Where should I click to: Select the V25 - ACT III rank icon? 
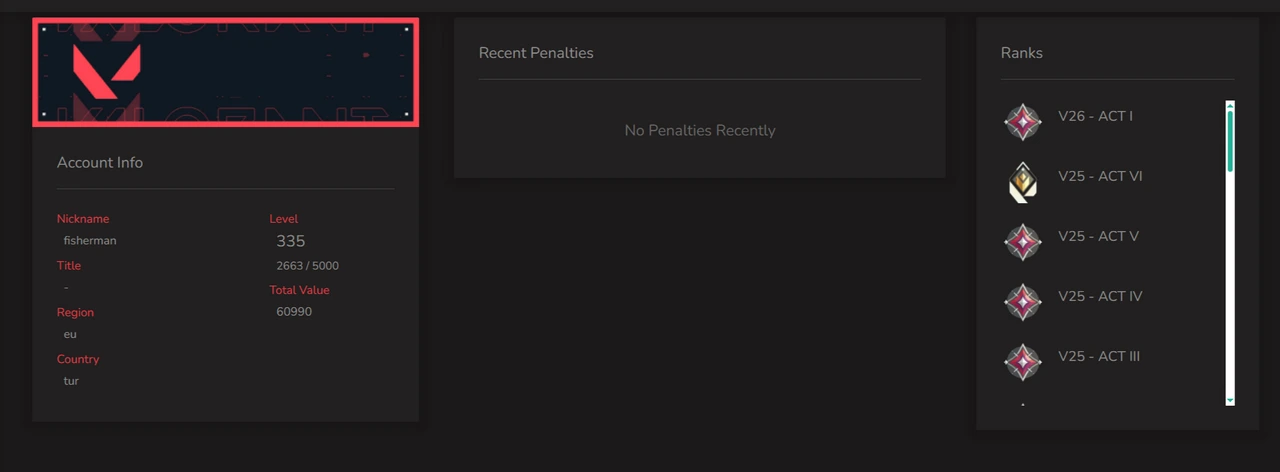pyautogui.click(x=1022, y=362)
